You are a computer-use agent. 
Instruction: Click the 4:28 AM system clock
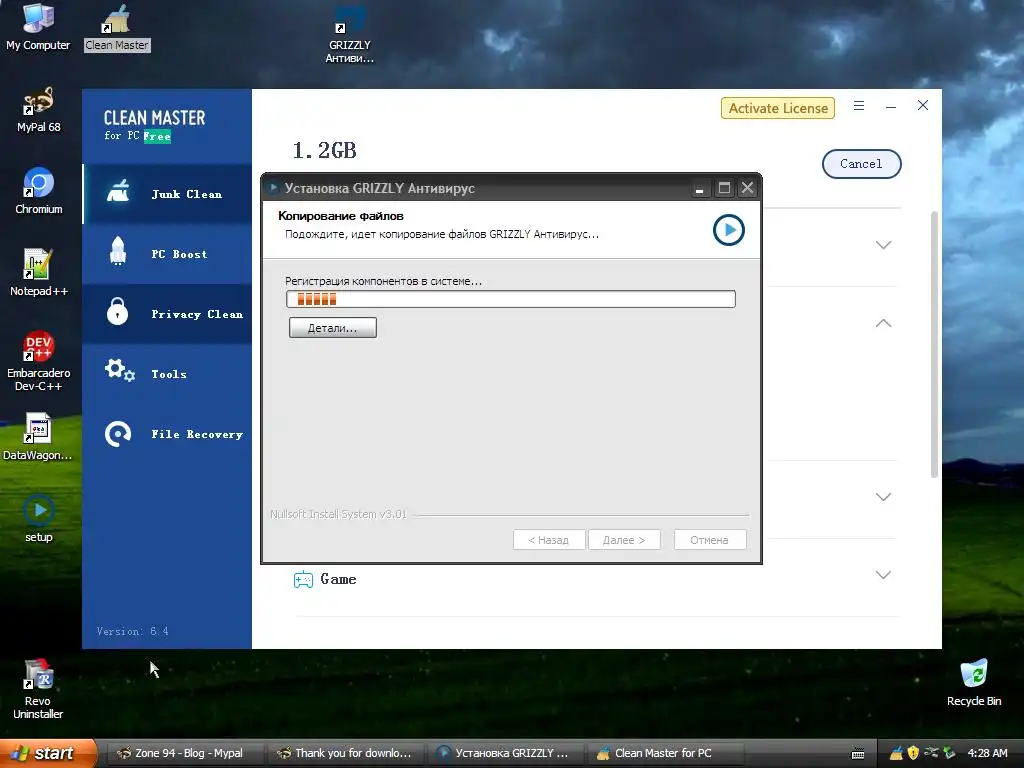tap(987, 753)
